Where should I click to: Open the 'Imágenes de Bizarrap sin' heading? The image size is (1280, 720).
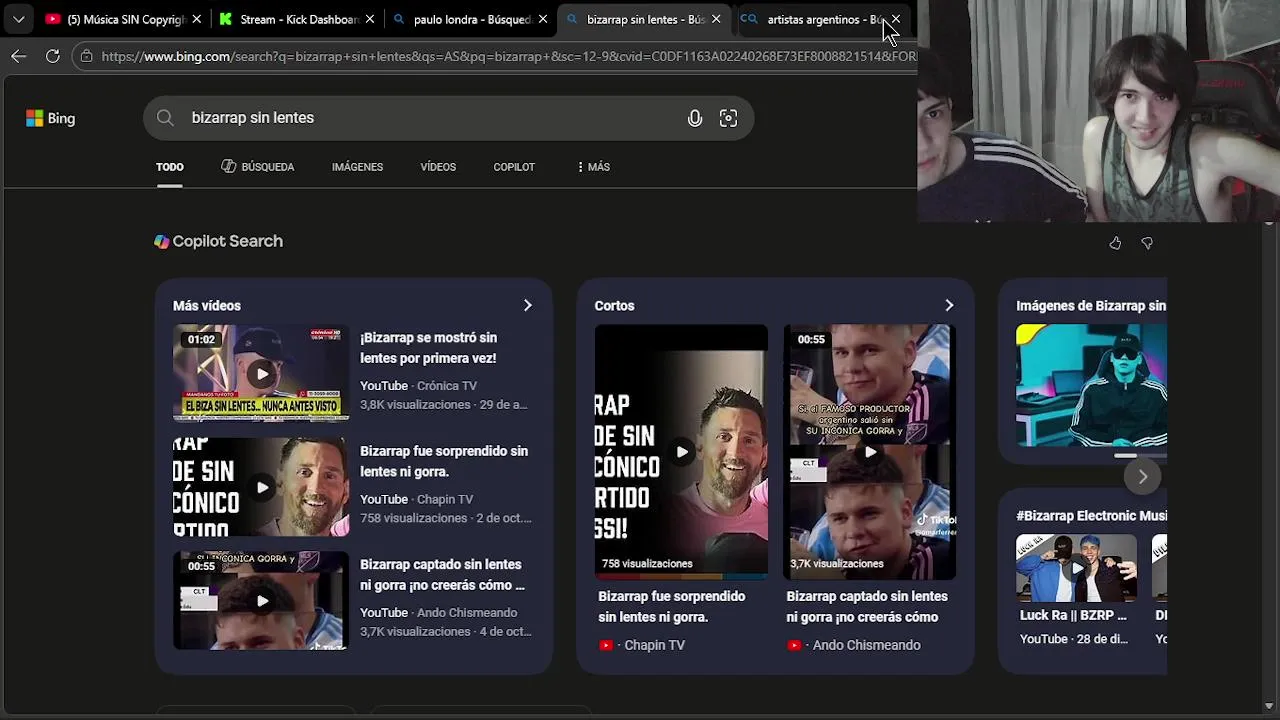click(1091, 306)
